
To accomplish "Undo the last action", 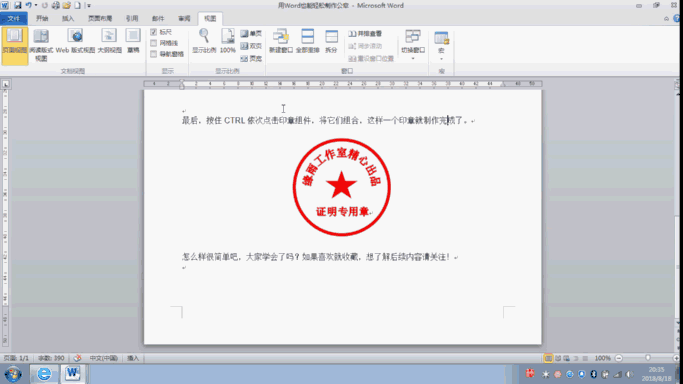I will pyautogui.click(x=28, y=5).
